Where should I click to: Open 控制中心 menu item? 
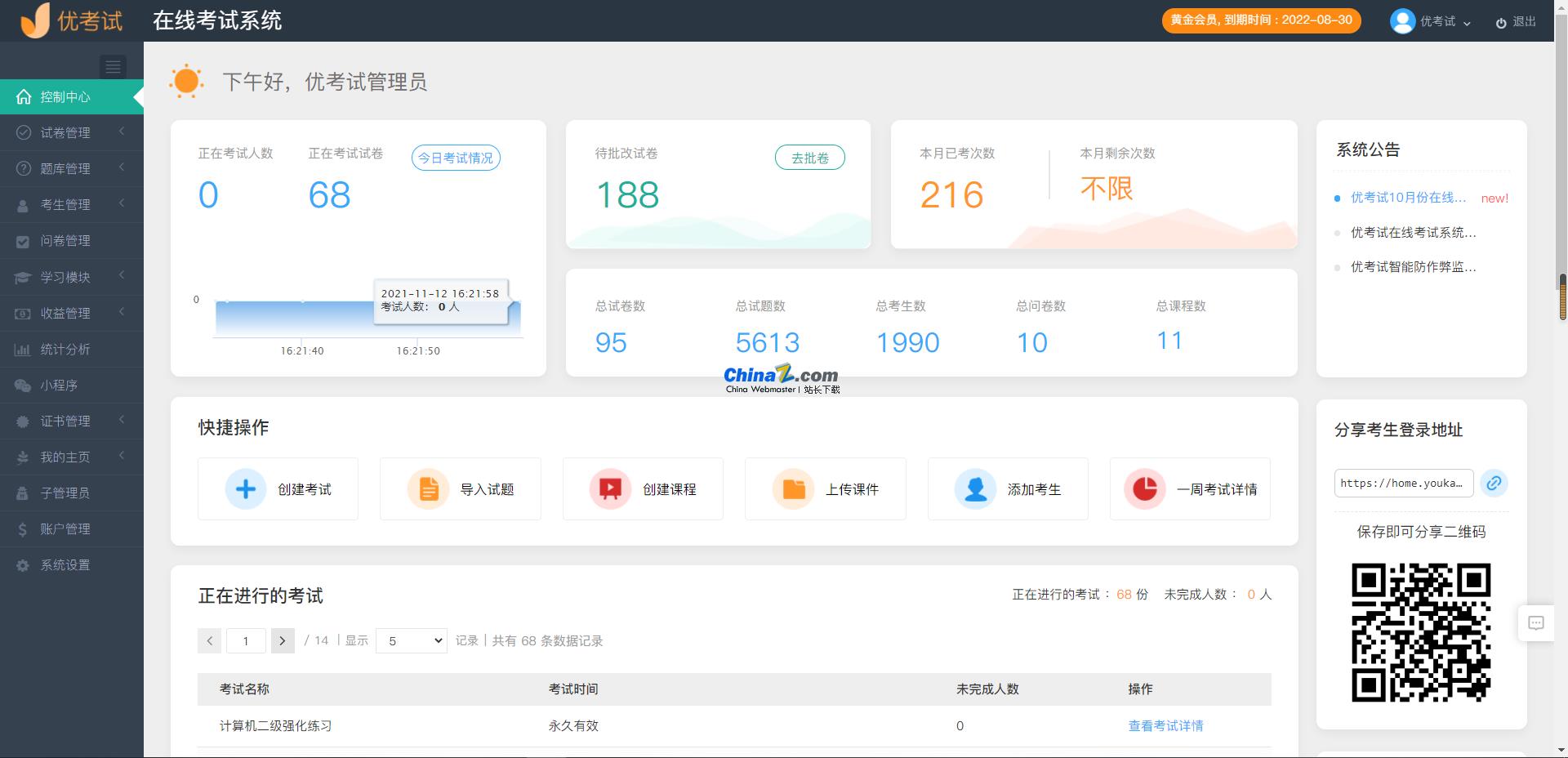[x=72, y=96]
